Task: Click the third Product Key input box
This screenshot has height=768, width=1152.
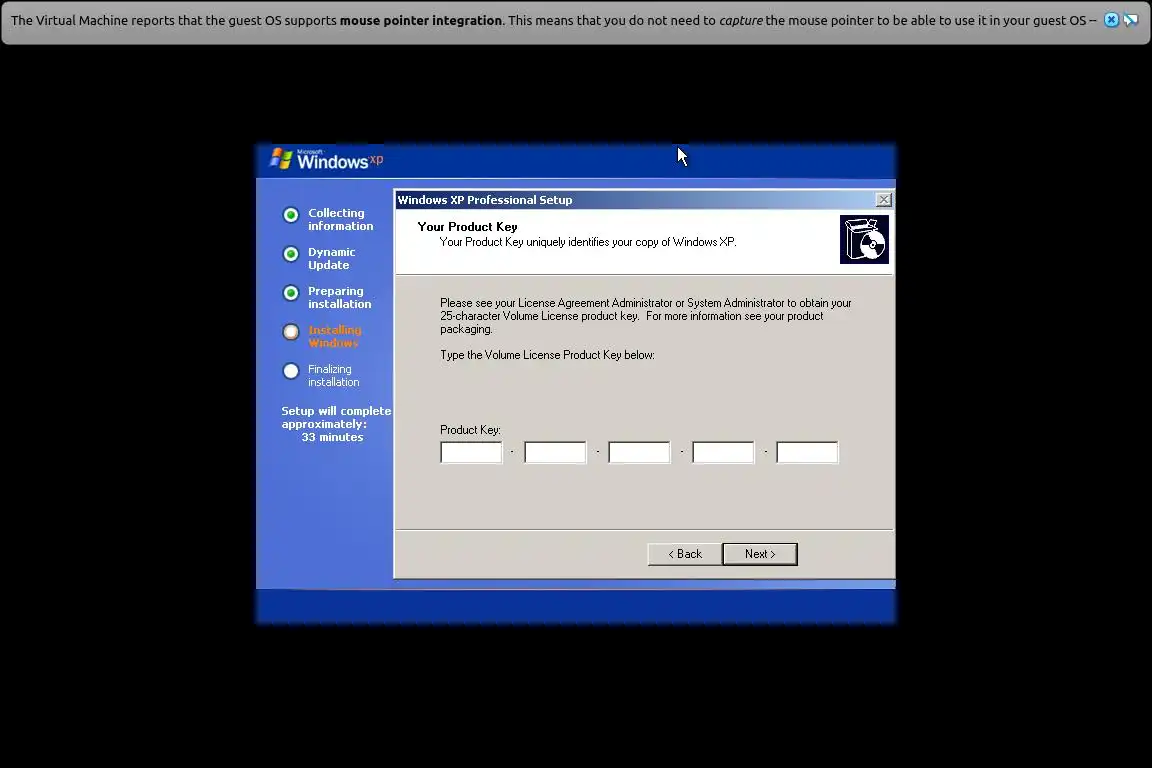Action: (639, 453)
